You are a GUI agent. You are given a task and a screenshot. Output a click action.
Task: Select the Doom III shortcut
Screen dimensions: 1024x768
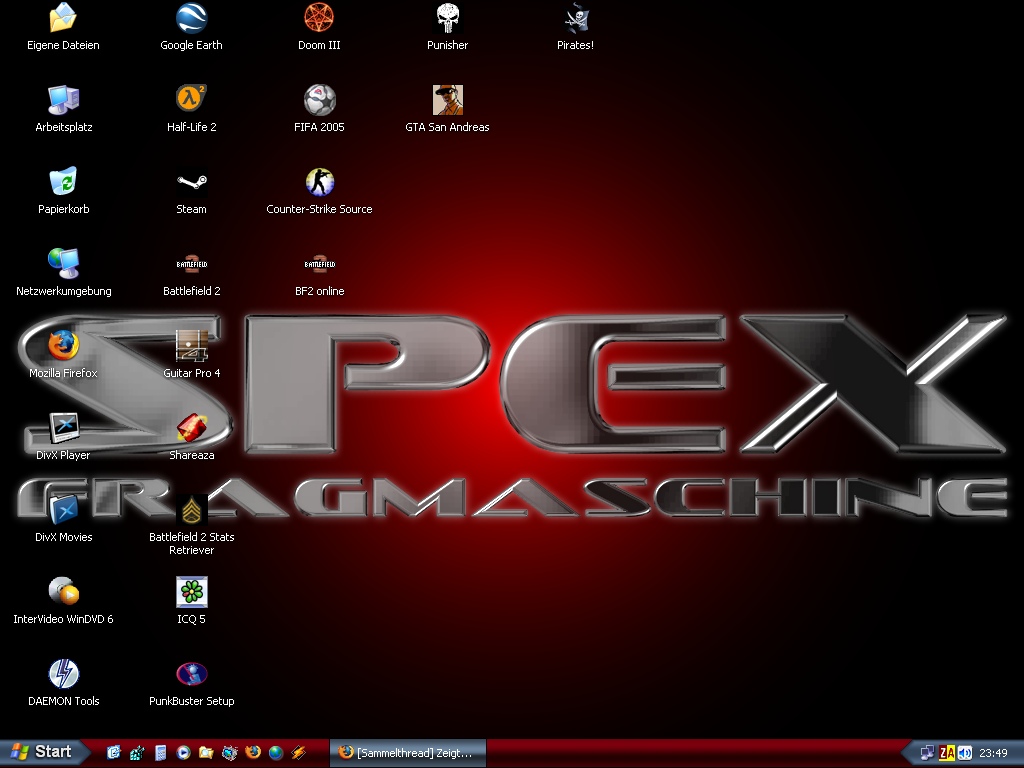click(319, 18)
